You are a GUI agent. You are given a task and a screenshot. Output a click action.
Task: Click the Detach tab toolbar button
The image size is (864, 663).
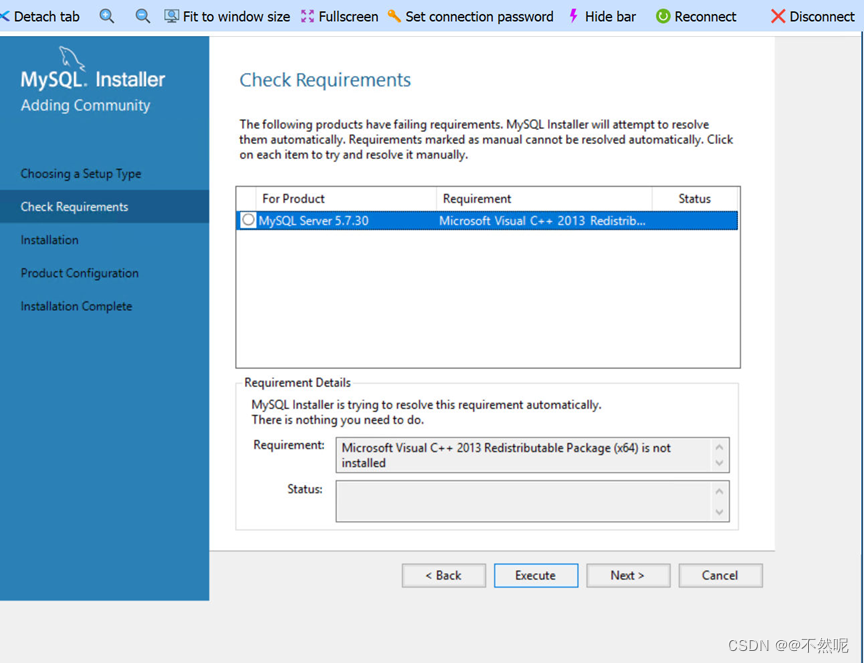(x=40, y=17)
